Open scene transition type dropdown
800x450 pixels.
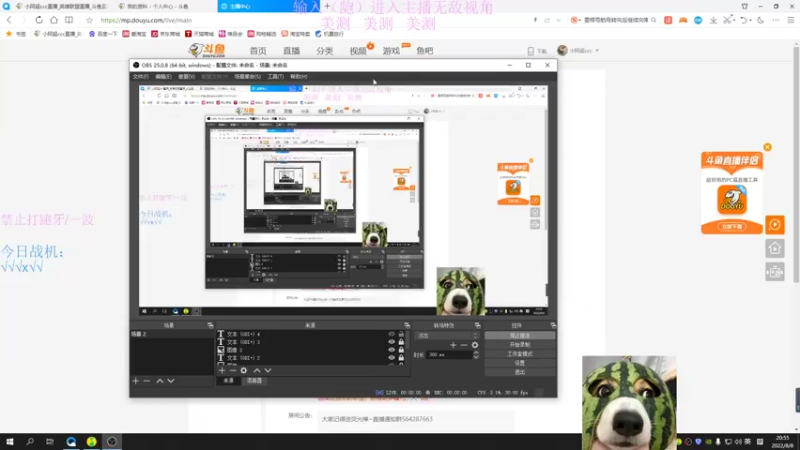447,335
